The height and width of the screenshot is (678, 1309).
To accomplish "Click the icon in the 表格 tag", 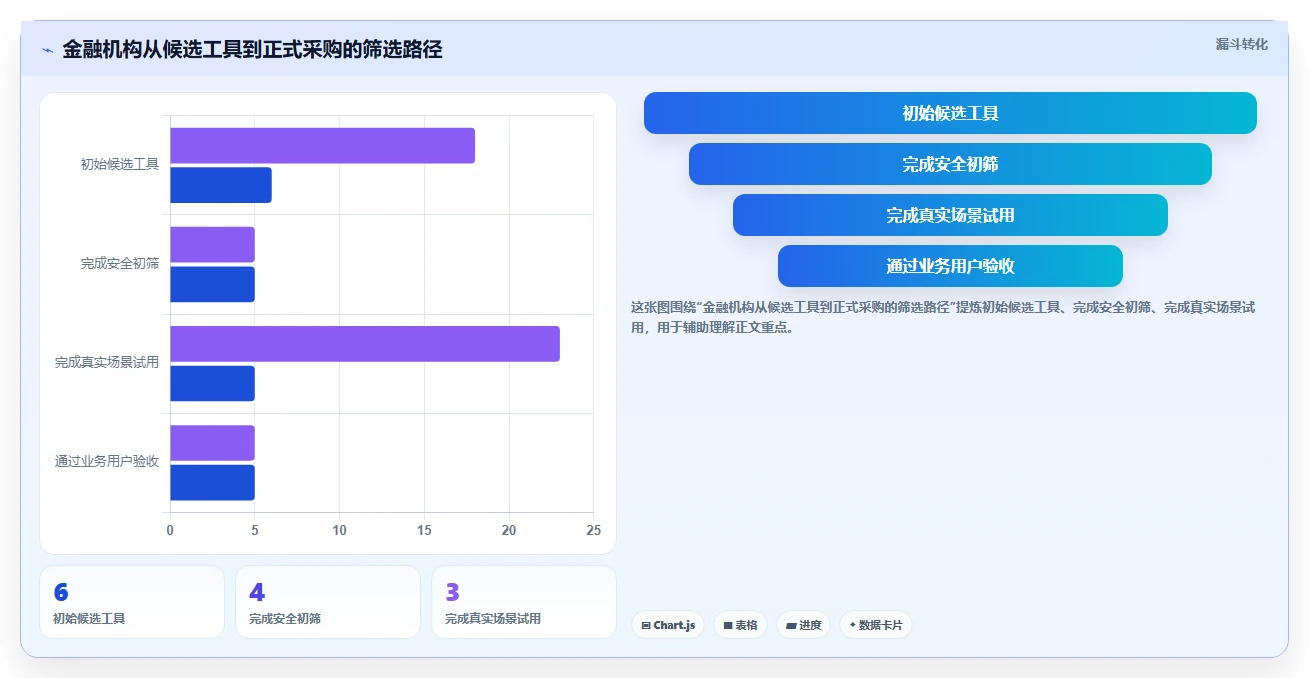I will tap(728, 625).
